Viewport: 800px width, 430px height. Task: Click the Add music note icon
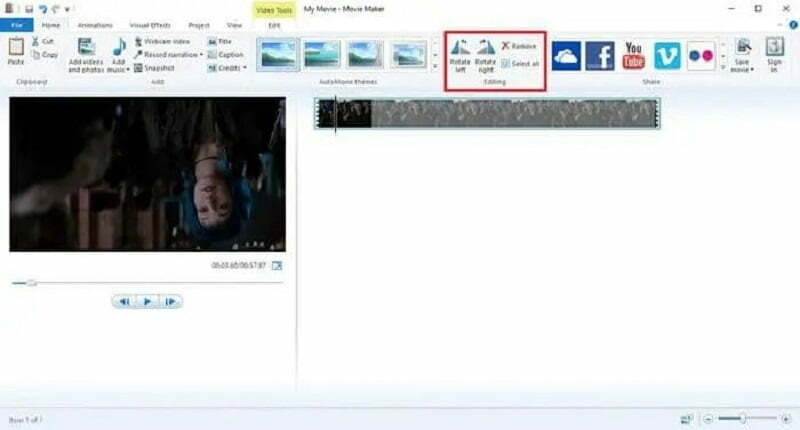(119, 47)
